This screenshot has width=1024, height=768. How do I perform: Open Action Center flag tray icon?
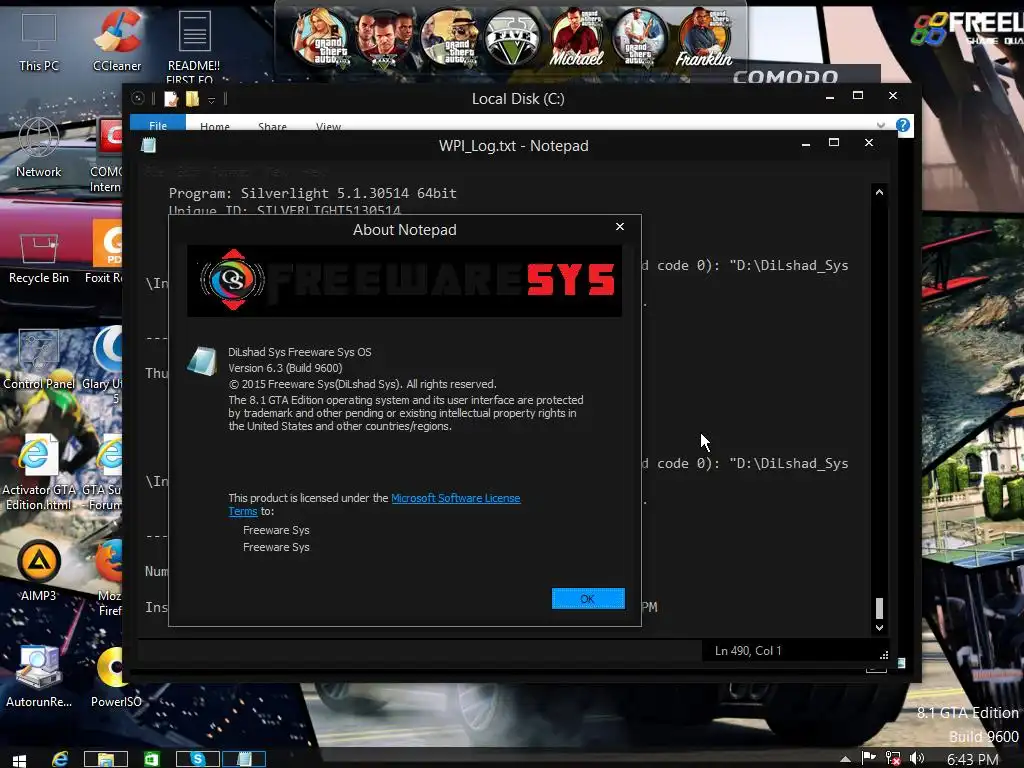point(868,758)
